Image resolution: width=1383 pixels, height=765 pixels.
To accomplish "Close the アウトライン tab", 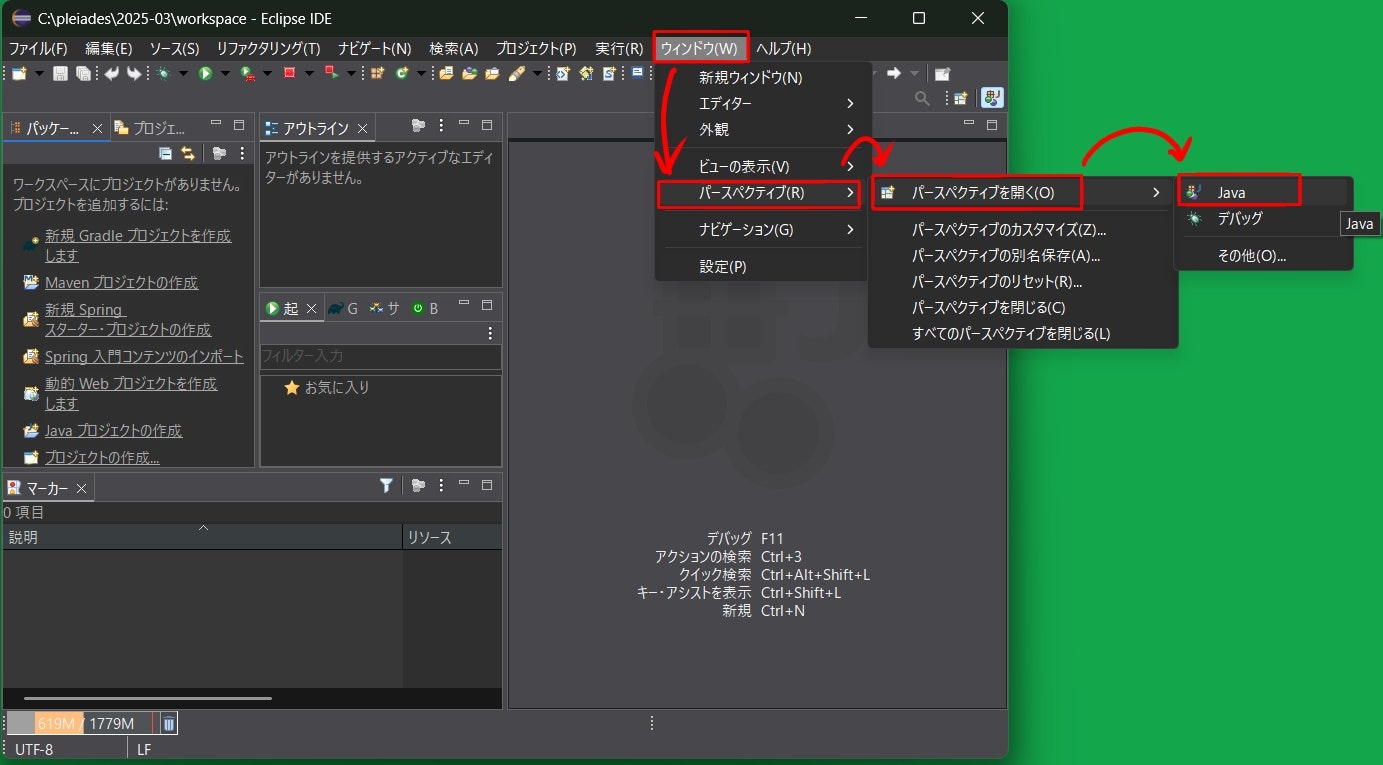I will tap(362, 128).
